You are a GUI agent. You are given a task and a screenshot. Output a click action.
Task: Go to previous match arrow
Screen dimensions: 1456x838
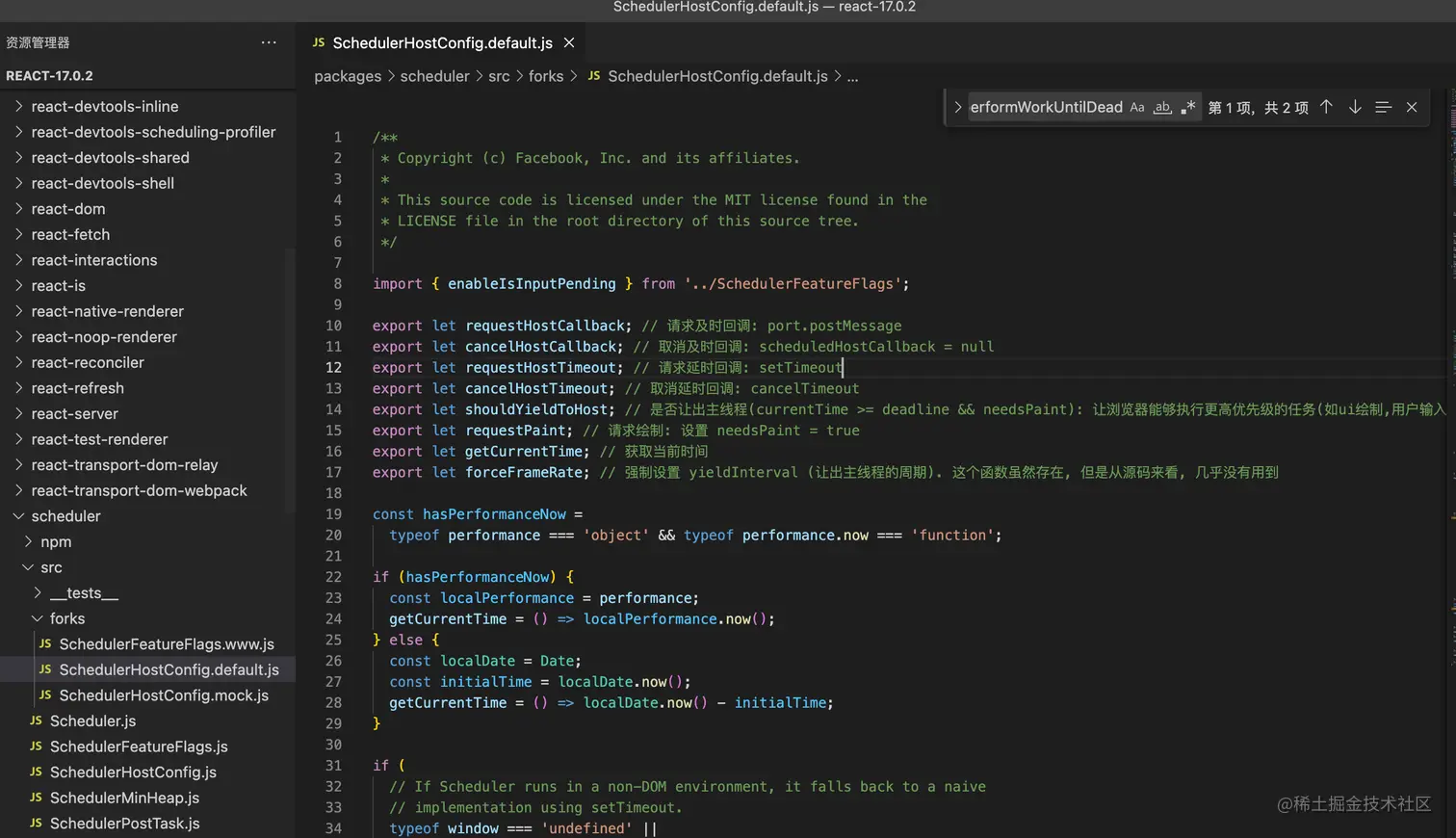[1326, 107]
